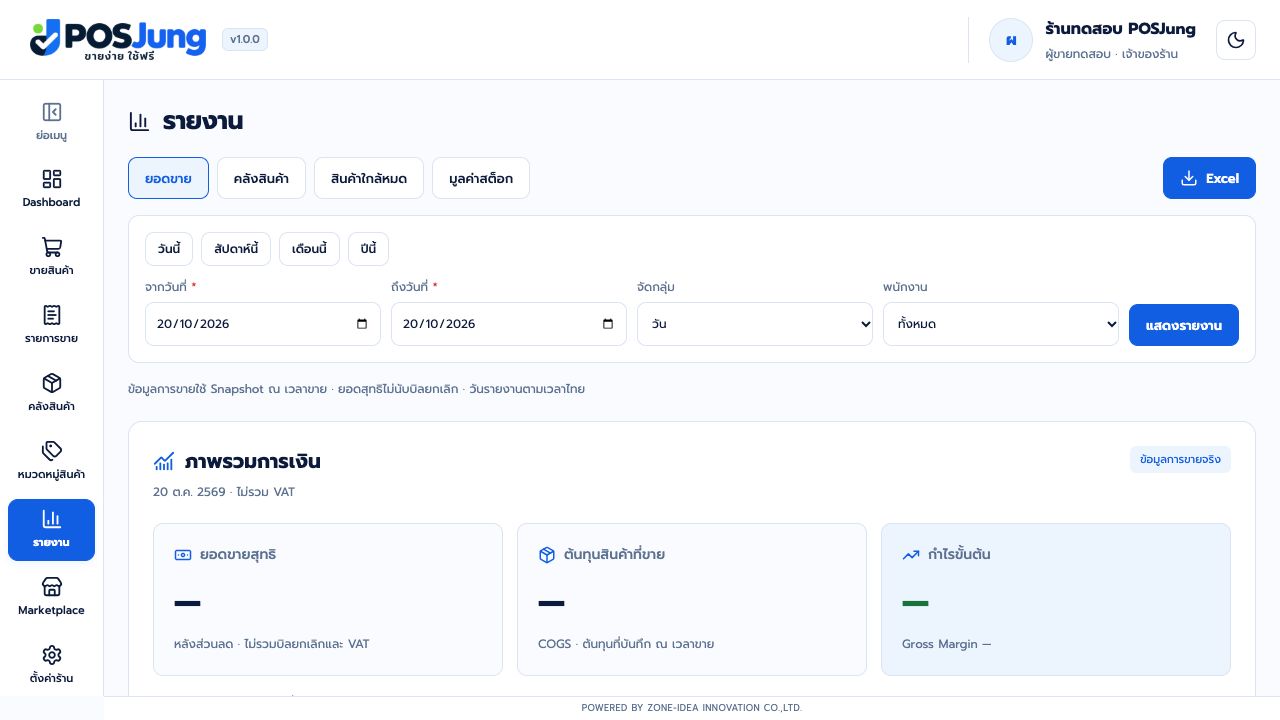This screenshot has width=1280, height=720.
Task: Open the พนักงาน dropdown
Action: [x=1001, y=324]
